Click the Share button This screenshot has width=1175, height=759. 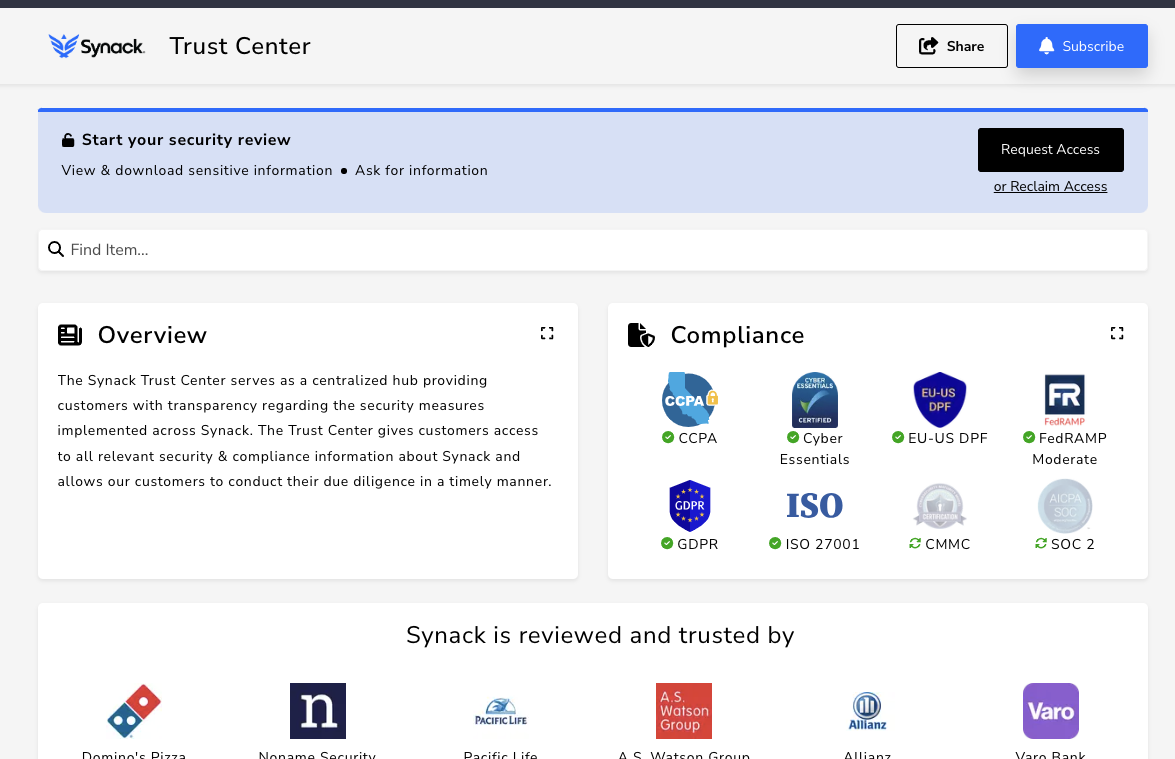951,45
